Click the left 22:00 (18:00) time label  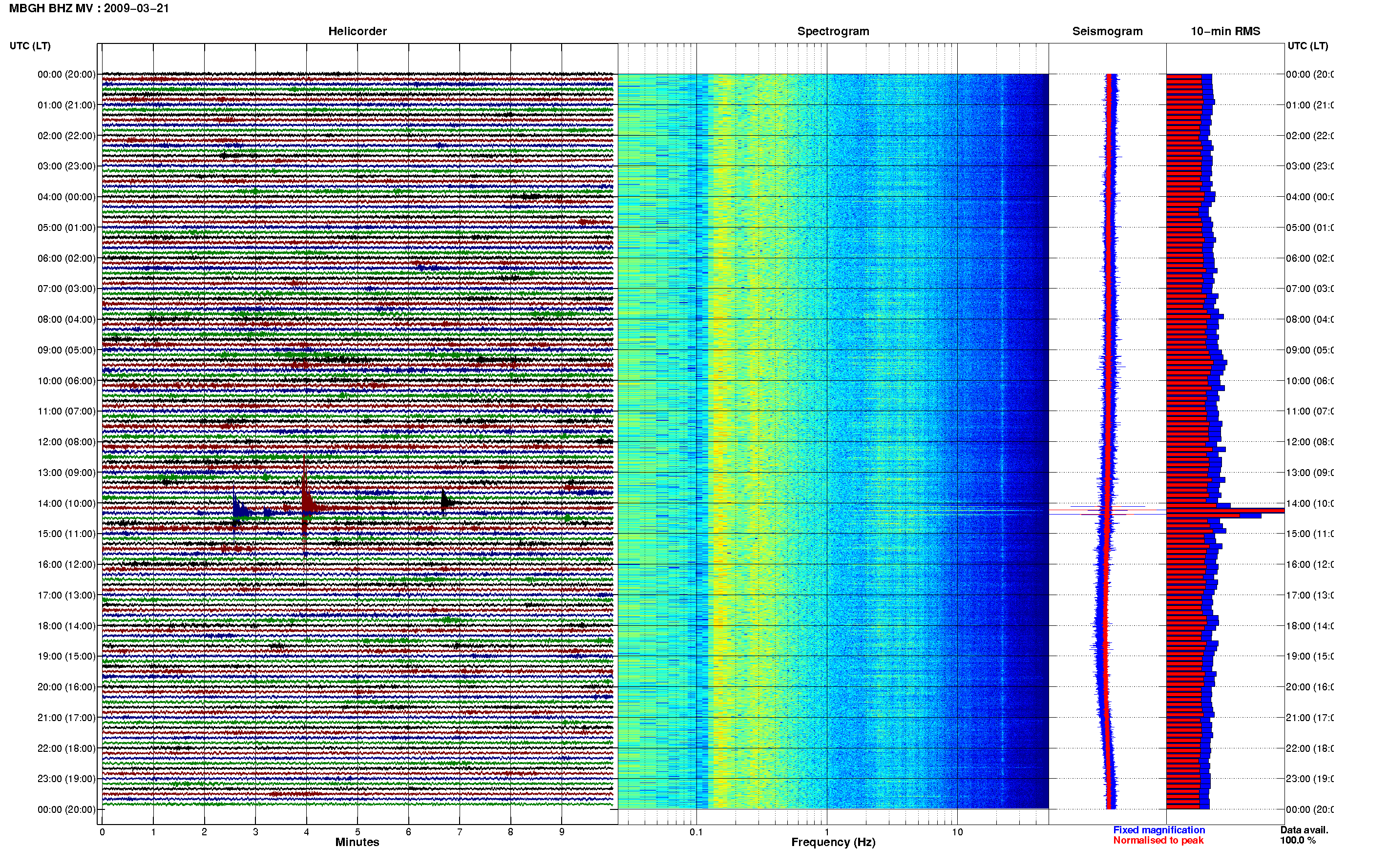click(66, 748)
